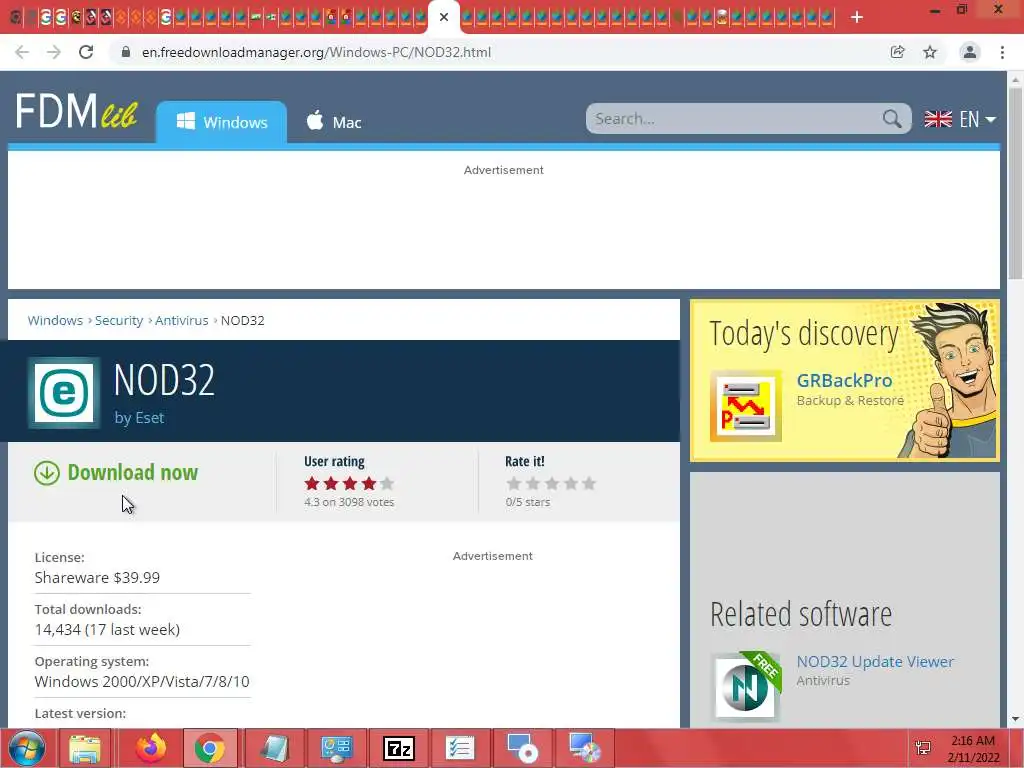Screen dimensions: 1024x768
Task: Click the 'by Eset' developer link
Action: tap(139, 418)
